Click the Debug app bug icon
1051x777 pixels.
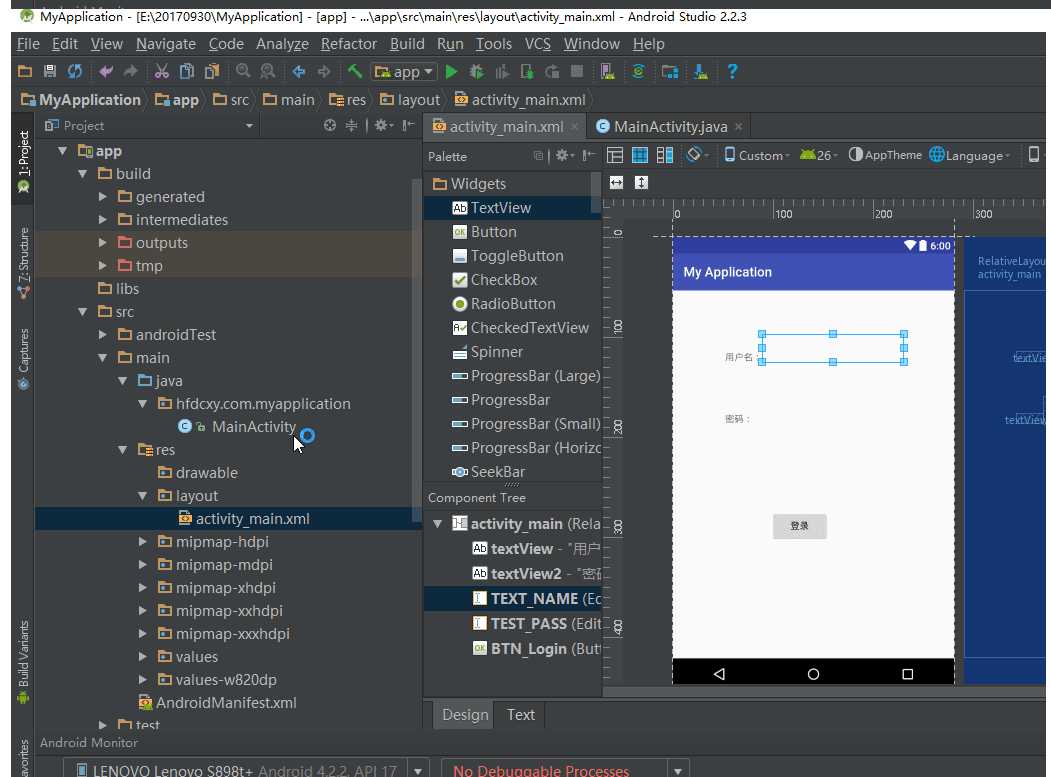point(477,71)
